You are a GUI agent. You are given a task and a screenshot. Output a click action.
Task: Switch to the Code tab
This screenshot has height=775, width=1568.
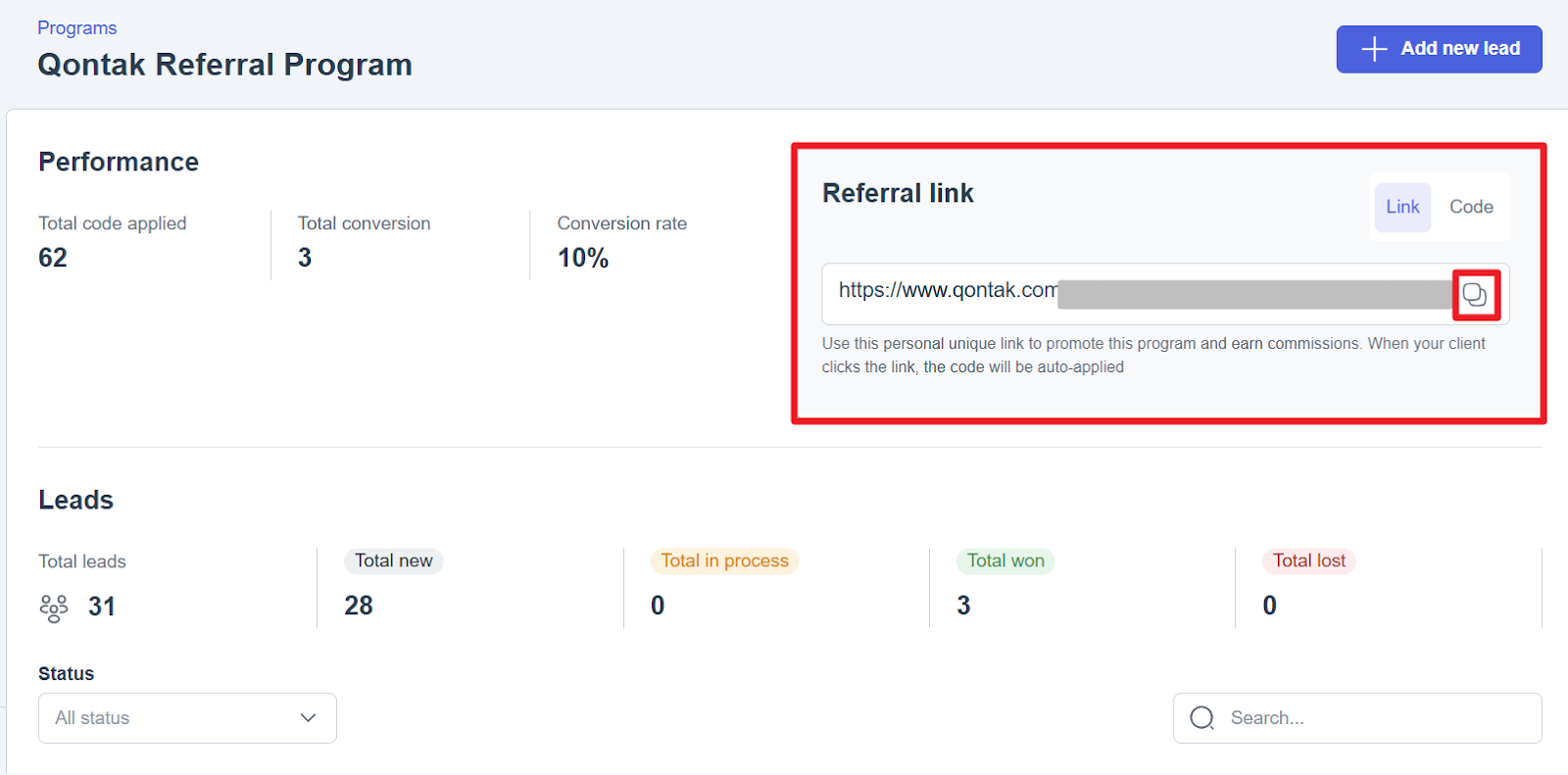[x=1471, y=207]
